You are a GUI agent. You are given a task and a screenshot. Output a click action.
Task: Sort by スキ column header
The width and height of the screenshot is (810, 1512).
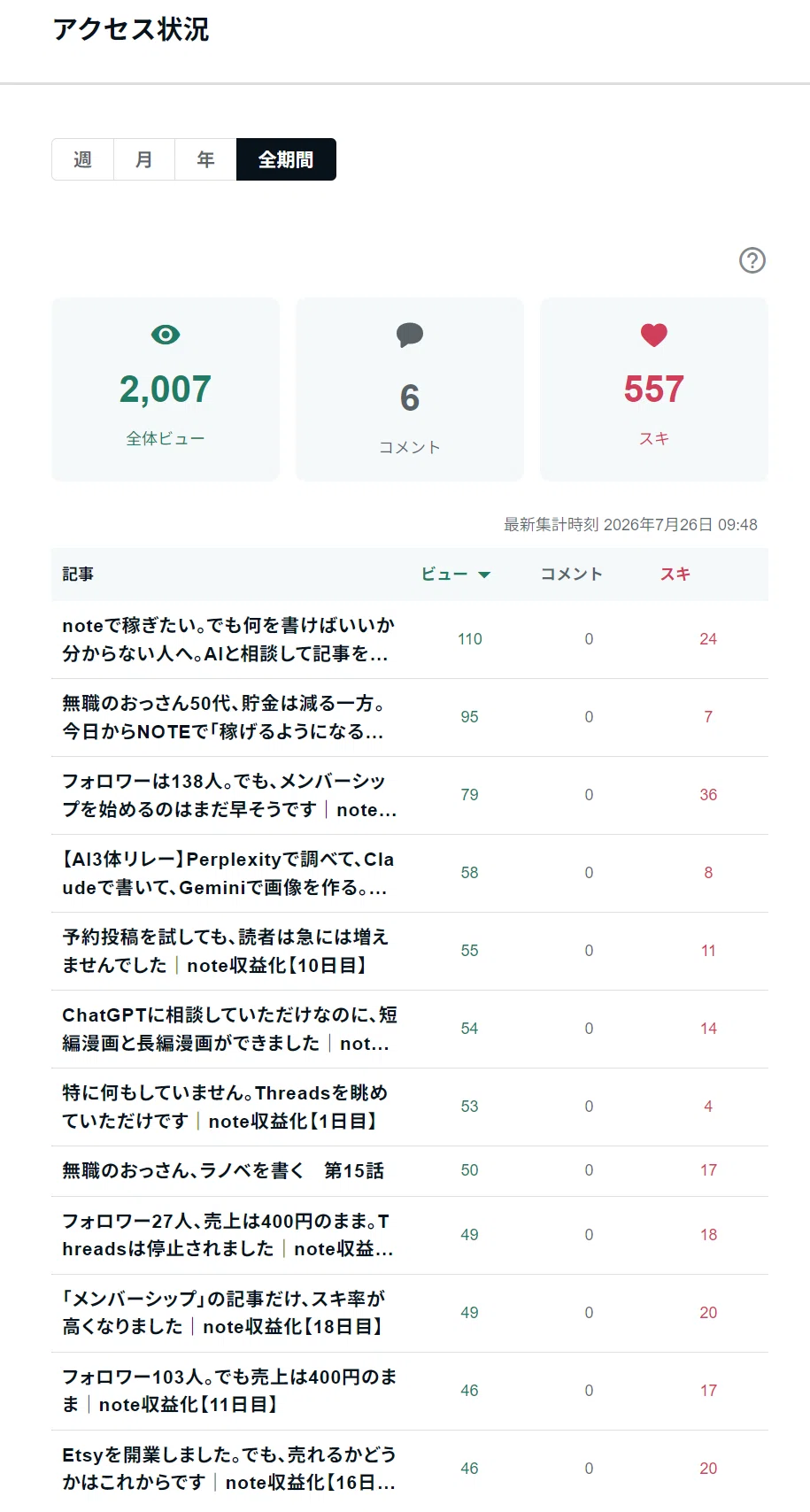[x=675, y=575]
